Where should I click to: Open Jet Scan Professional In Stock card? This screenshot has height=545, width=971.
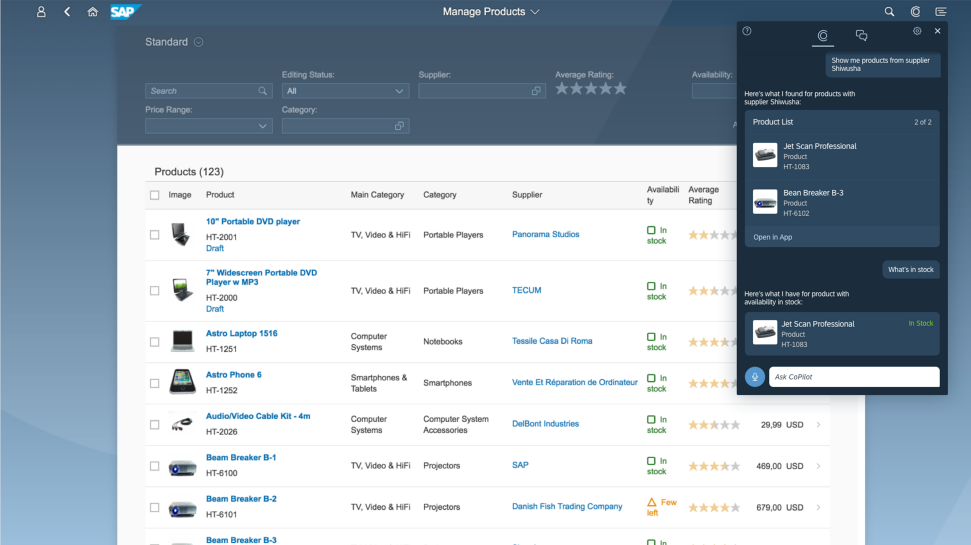(x=842, y=334)
